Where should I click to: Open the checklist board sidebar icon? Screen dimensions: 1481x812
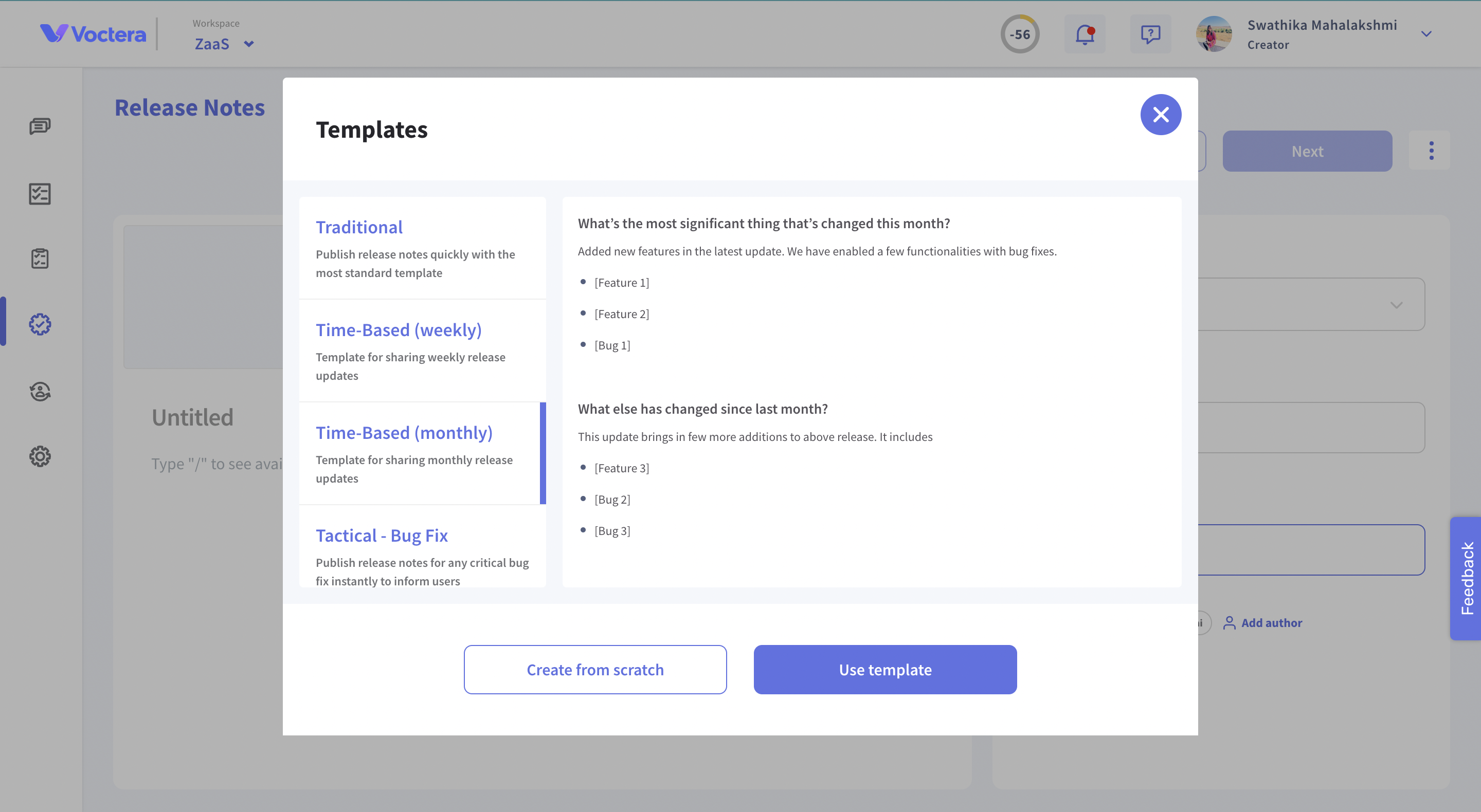pyautogui.click(x=40, y=194)
